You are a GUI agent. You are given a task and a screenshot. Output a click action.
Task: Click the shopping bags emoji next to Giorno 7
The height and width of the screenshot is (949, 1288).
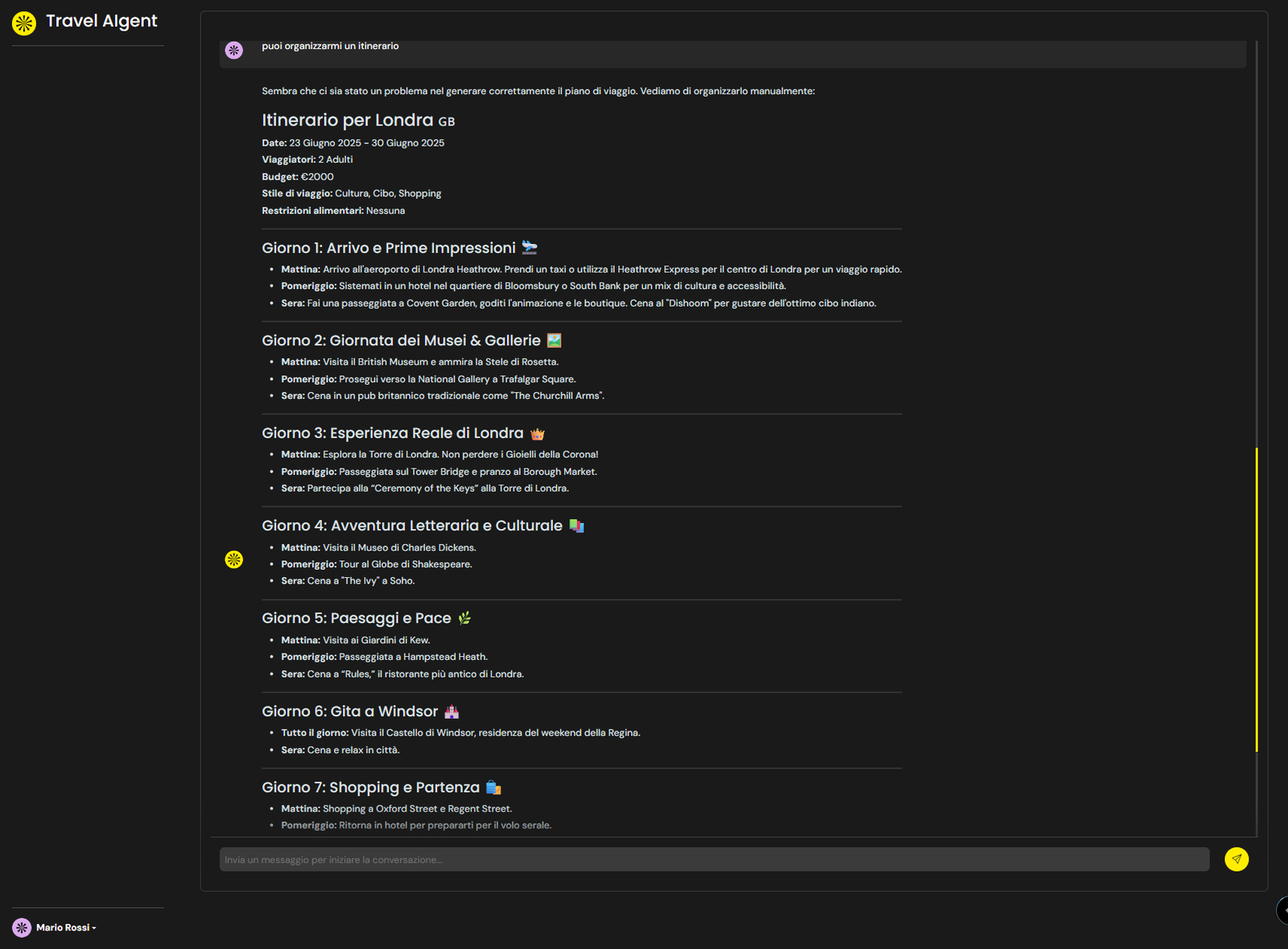(493, 787)
